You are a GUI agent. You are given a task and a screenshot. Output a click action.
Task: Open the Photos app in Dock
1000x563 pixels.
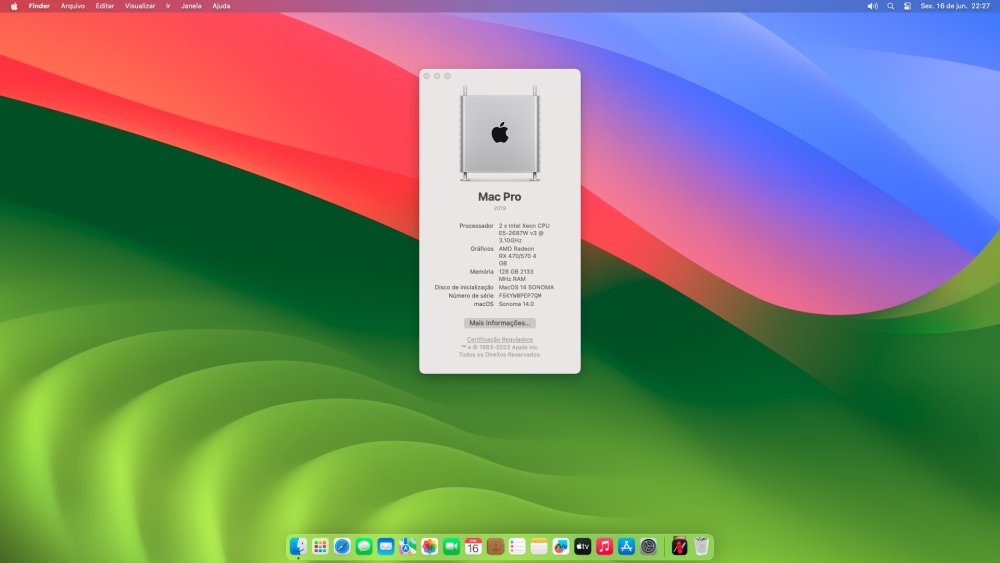click(430, 546)
